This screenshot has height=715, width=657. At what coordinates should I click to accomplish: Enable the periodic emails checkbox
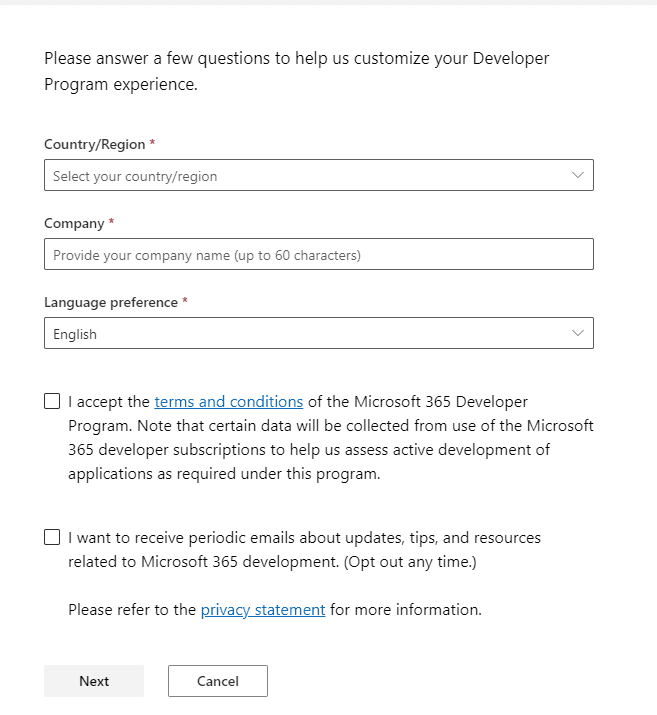point(52,537)
